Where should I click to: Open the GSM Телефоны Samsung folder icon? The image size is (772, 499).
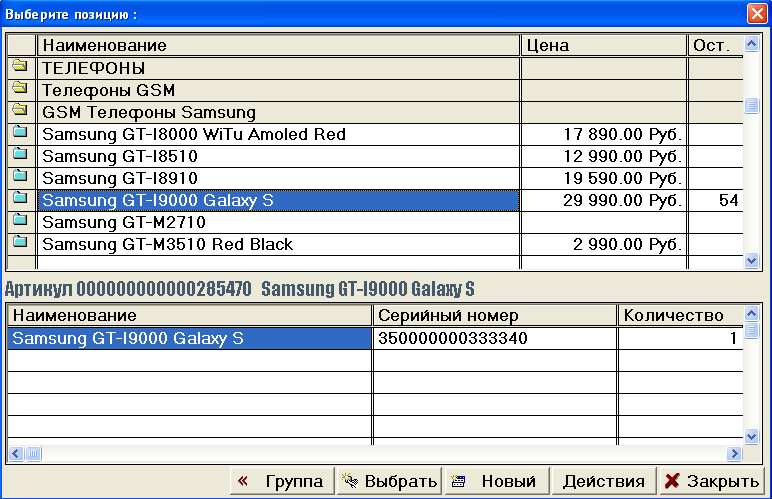pyautogui.click(x=20, y=110)
